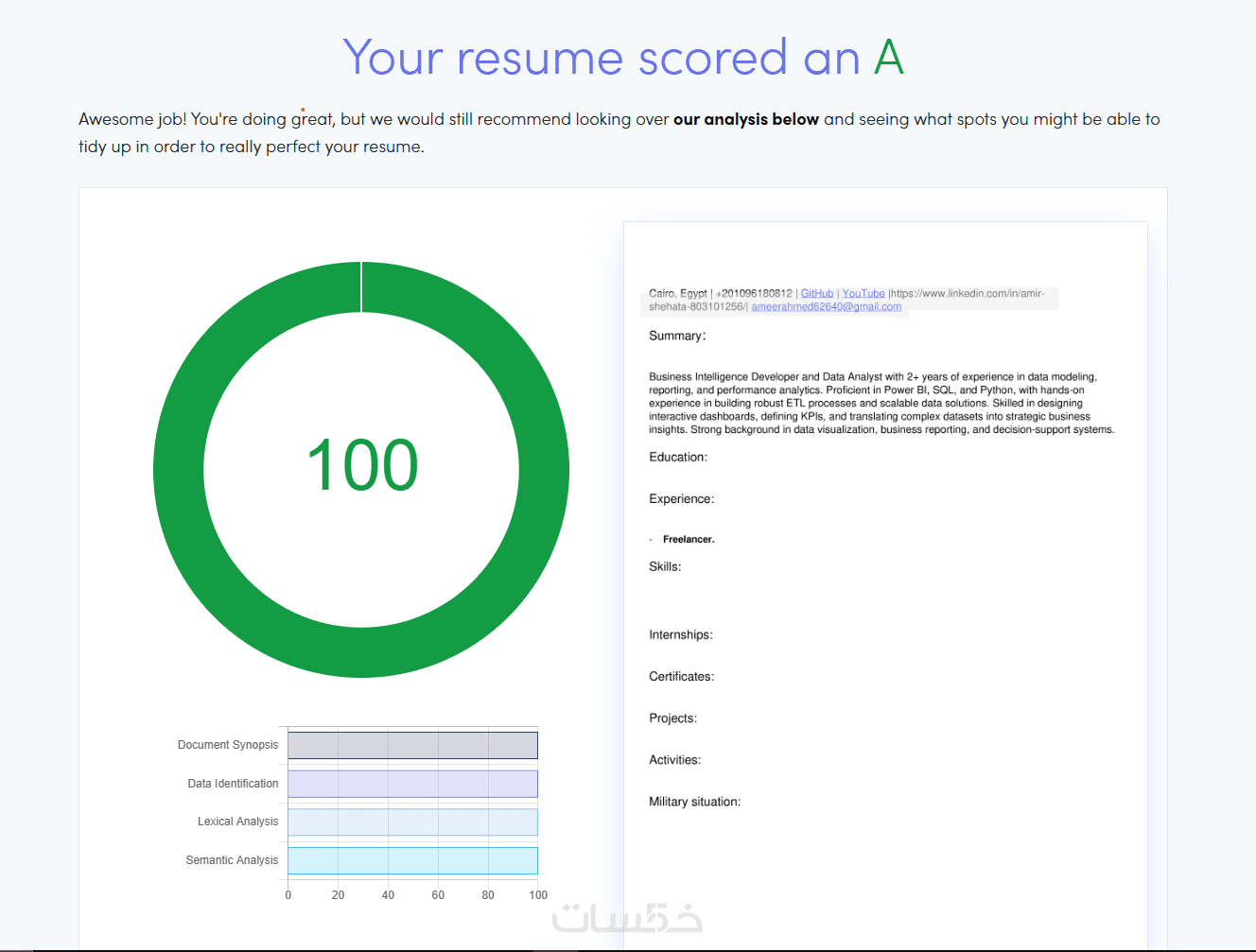
Task: Click the chart axis value 60
Action: tap(438, 895)
